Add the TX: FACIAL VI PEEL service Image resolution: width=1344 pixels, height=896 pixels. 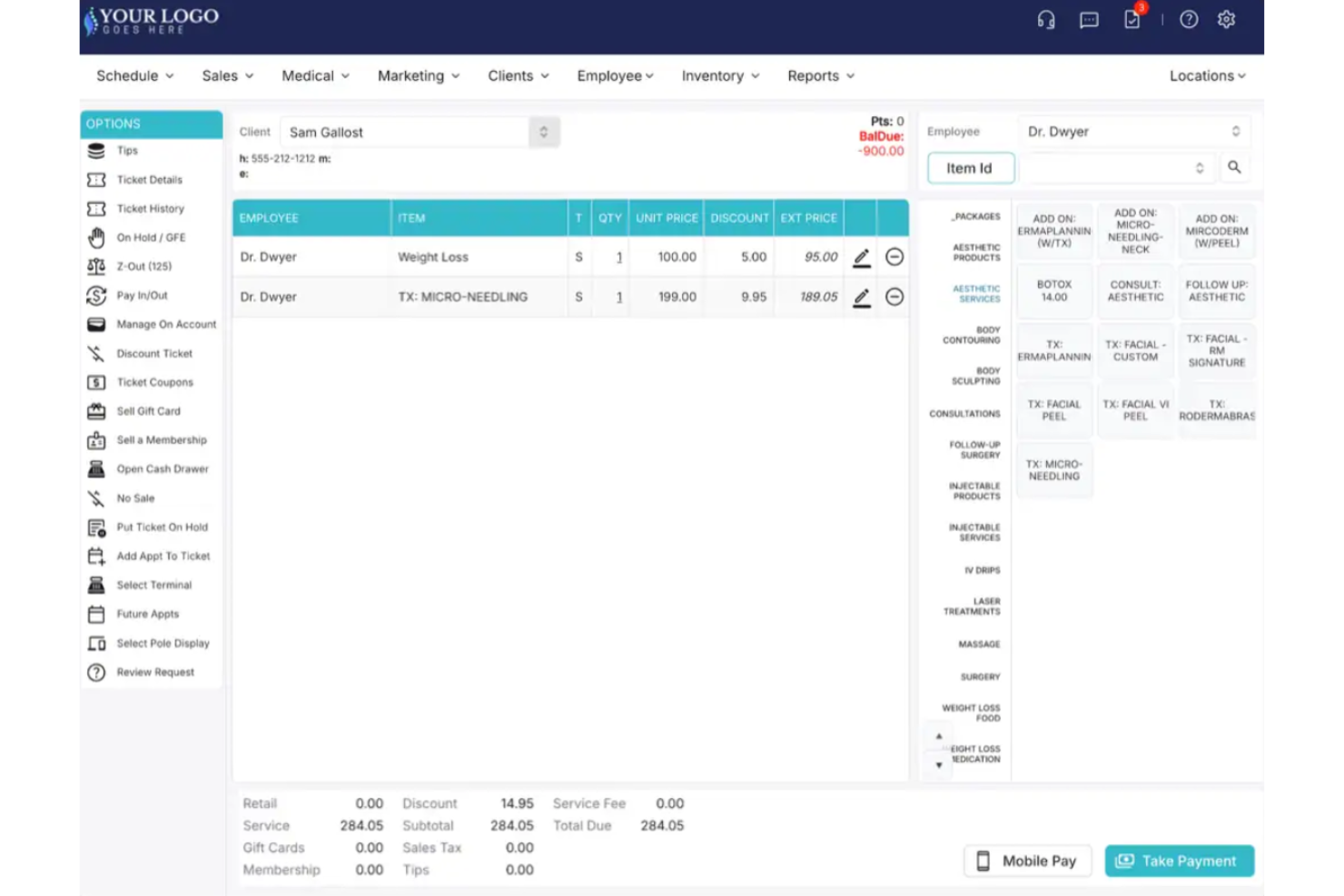(x=1136, y=410)
